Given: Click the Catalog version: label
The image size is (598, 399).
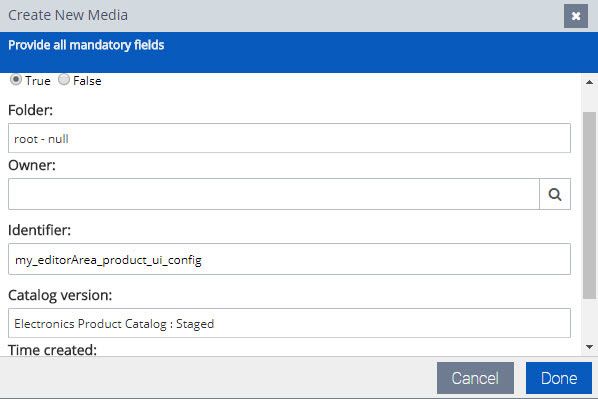Looking at the screenshot, I should pos(60,295).
